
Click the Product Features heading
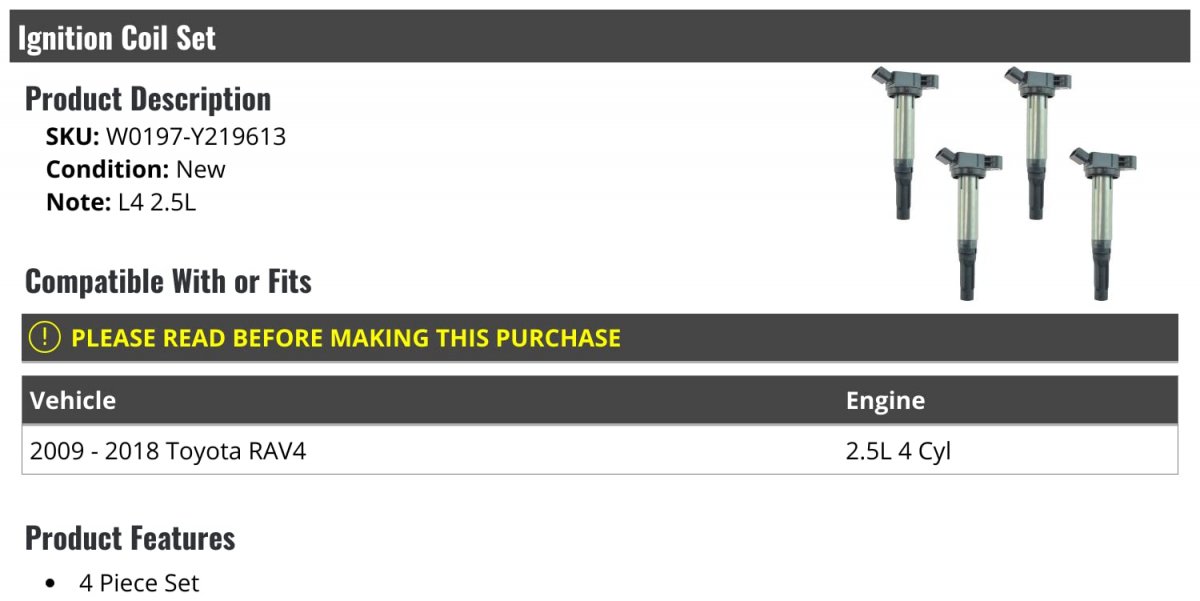coord(130,538)
